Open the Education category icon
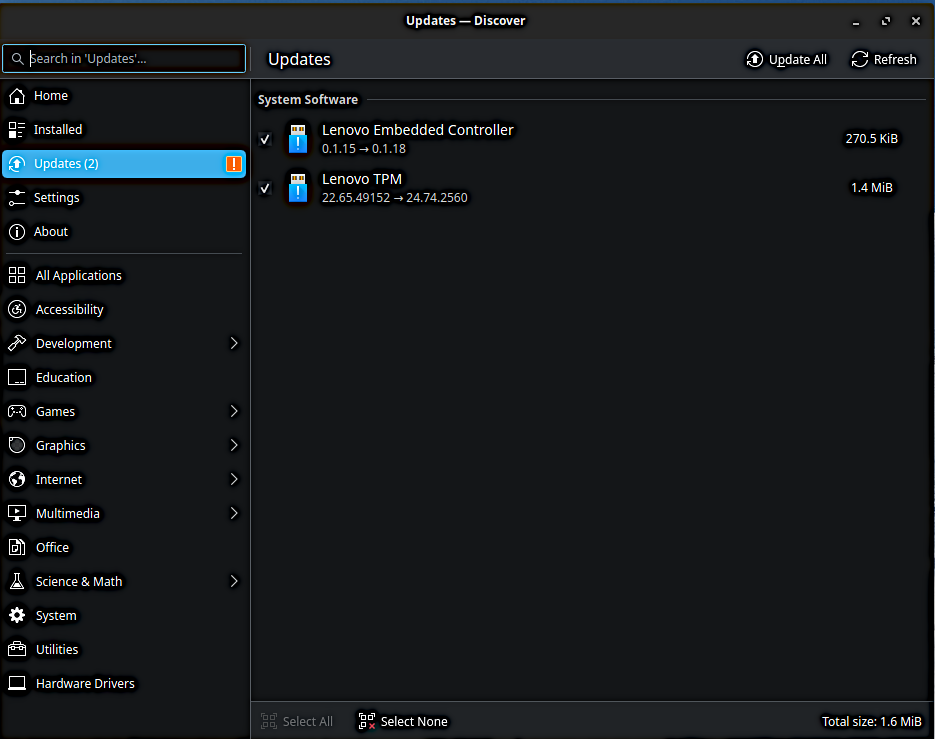The height and width of the screenshot is (739, 935). [17, 378]
